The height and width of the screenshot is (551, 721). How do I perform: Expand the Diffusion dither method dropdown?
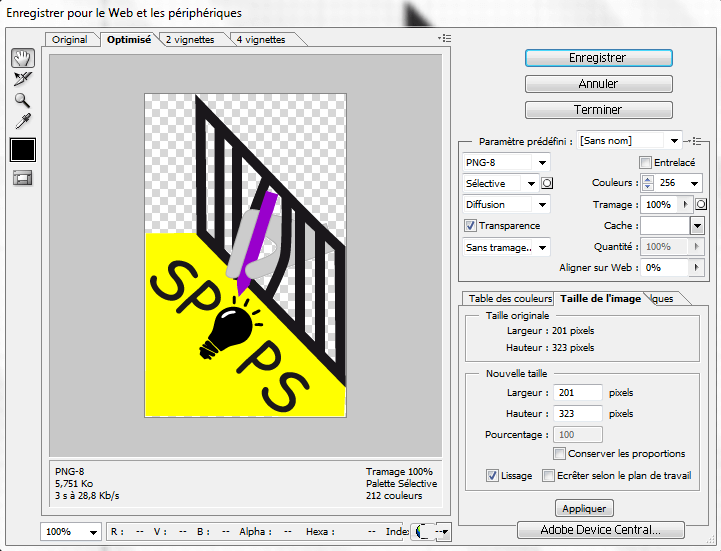tap(506, 204)
